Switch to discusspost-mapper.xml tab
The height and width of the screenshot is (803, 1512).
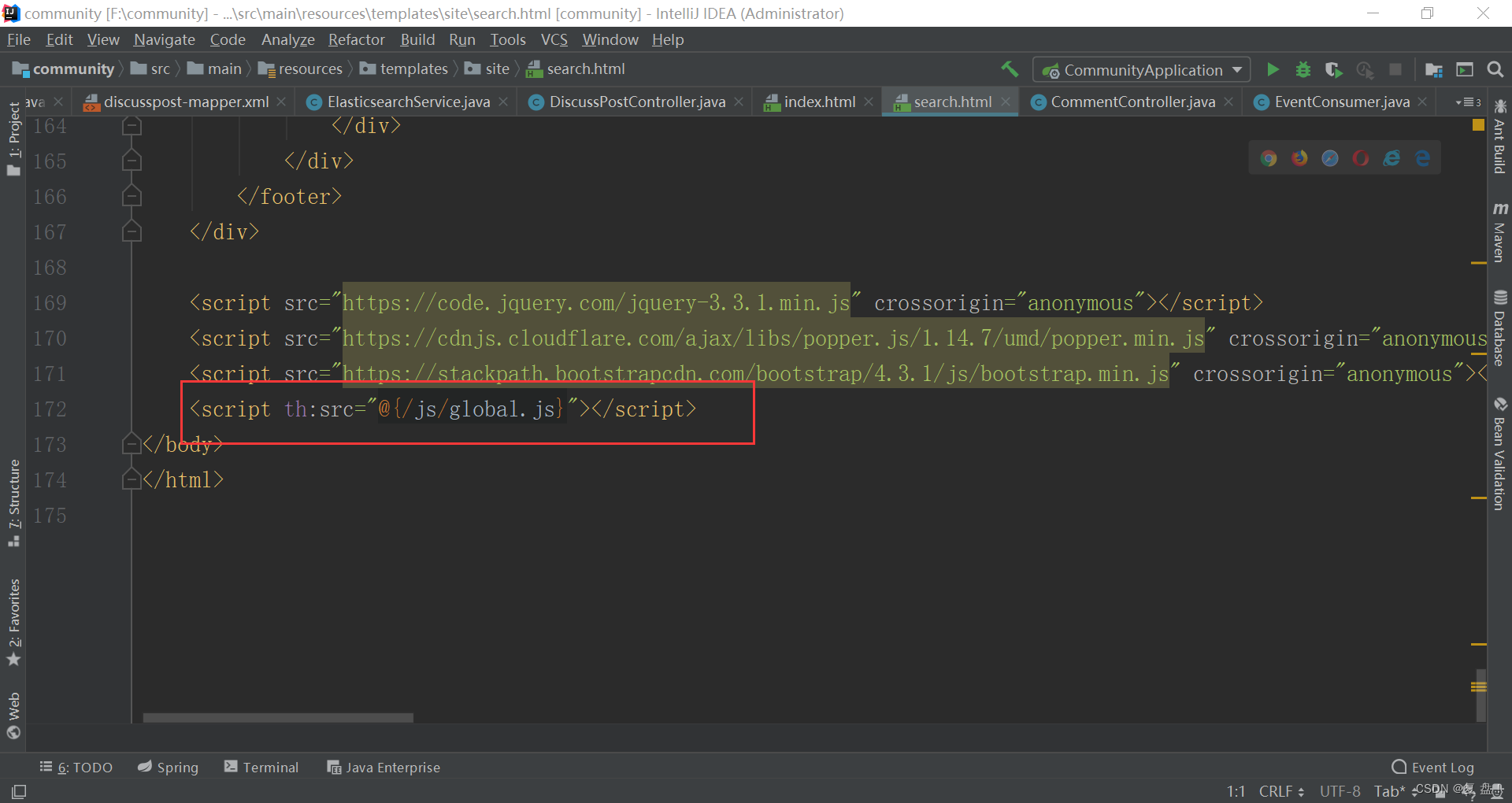point(186,102)
